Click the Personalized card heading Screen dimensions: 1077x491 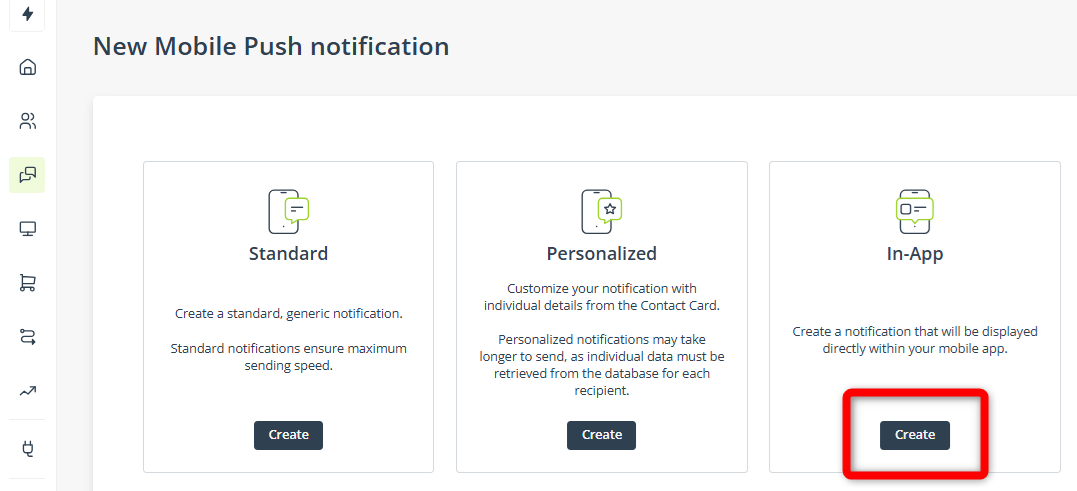pos(602,253)
